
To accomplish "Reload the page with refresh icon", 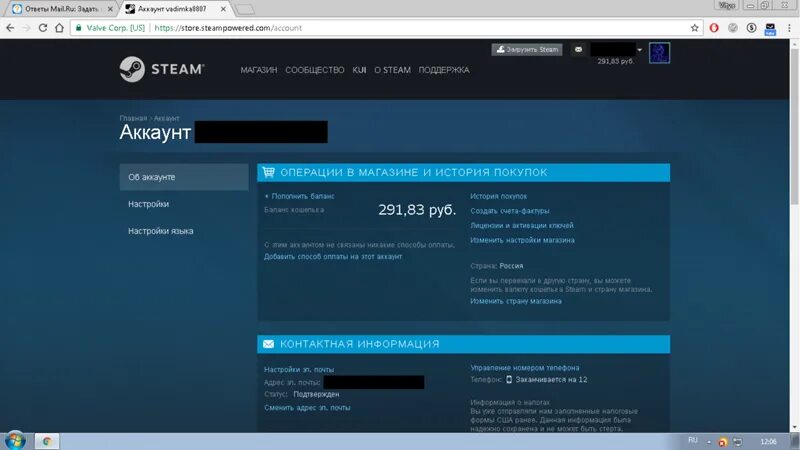I will point(43,28).
